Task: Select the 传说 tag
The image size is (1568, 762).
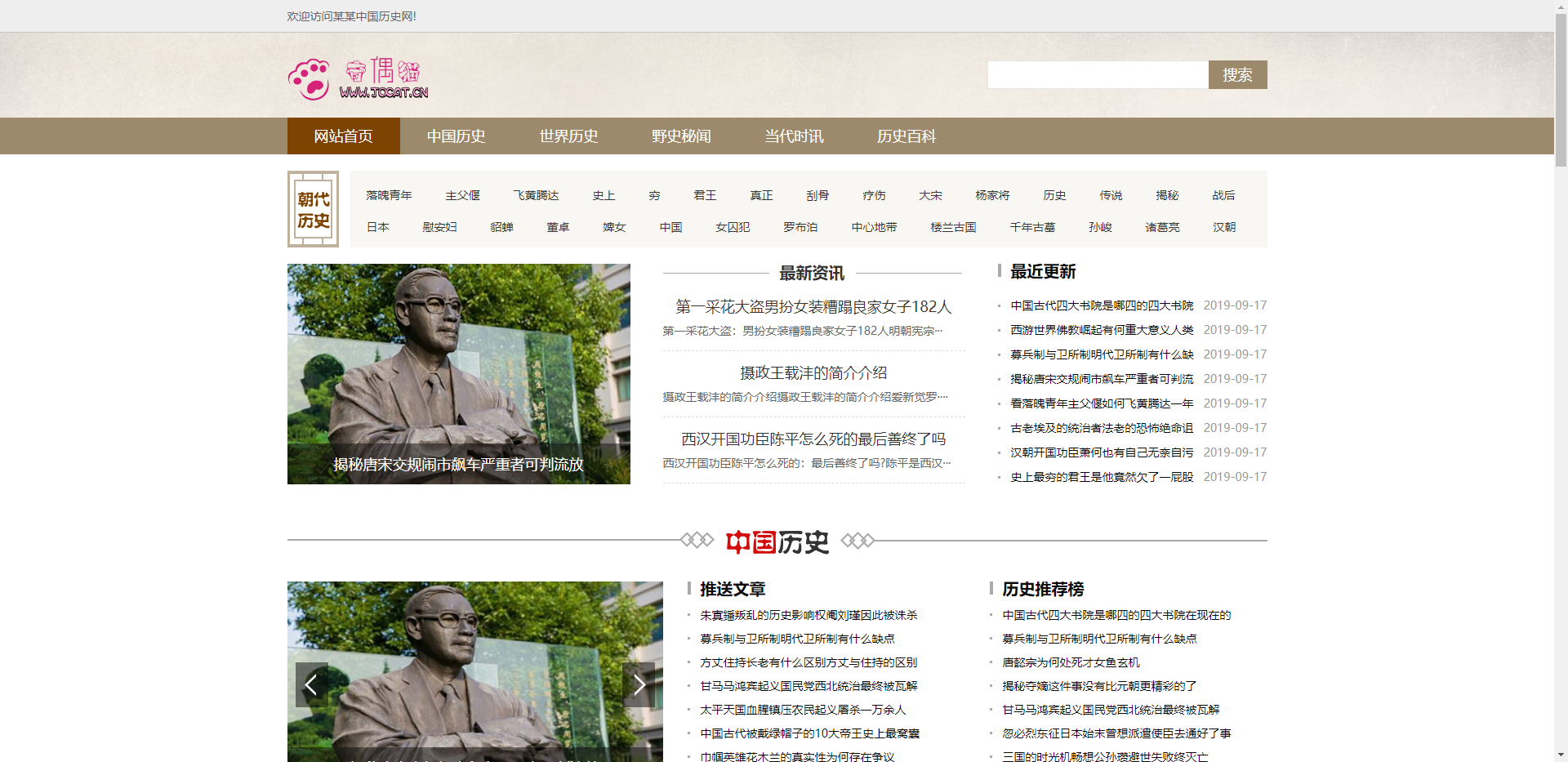Action: tap(1111, 195)
